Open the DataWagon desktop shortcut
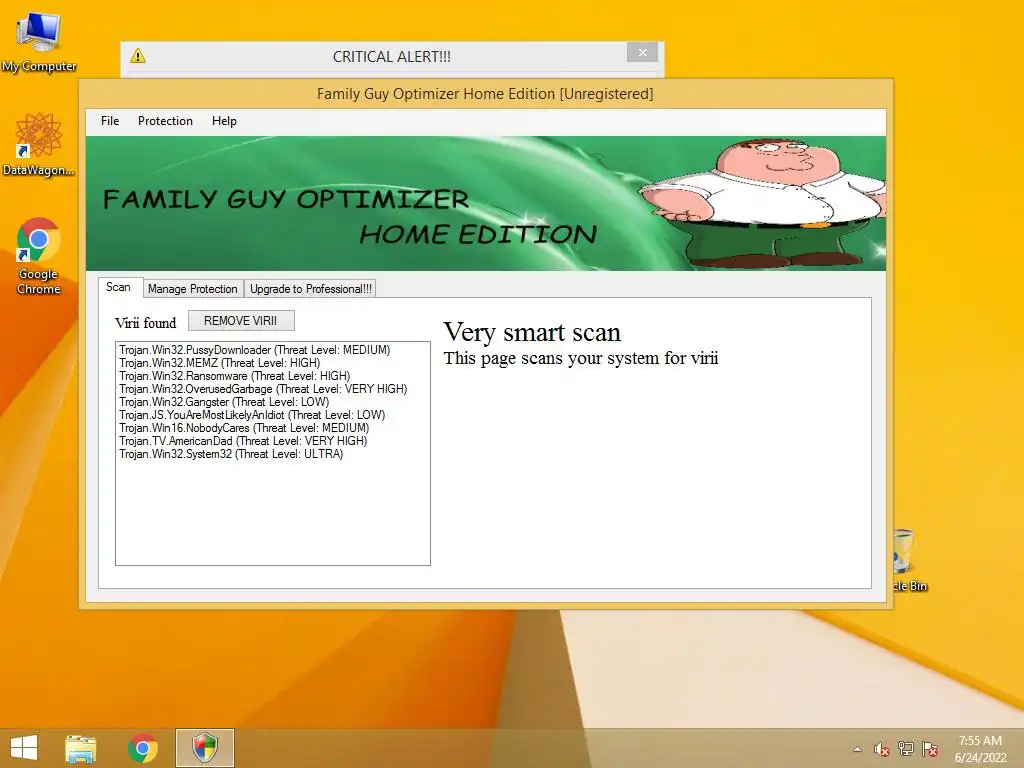Viewport: 1024px width, 768px height. (39, 144)
